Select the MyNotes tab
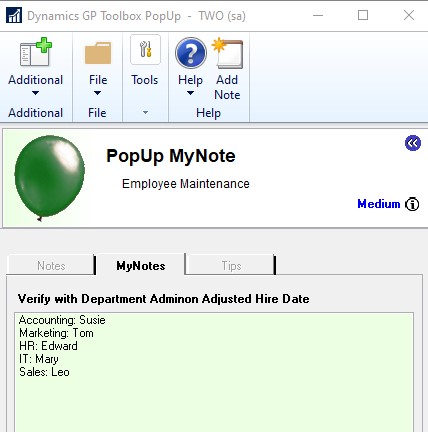The height and width of the screenshot is (432, 428). (x=140, y=265)
